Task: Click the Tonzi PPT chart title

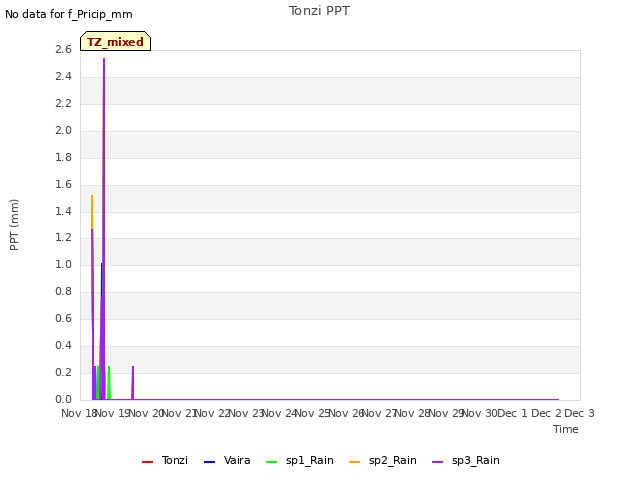Action: (319, 11)
